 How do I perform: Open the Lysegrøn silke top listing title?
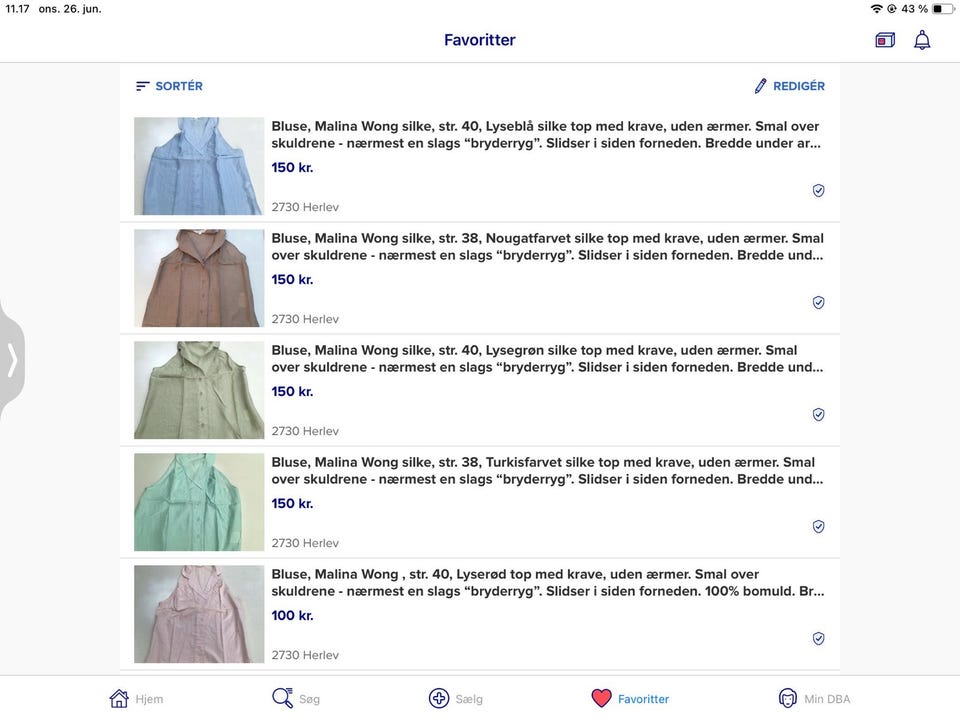tap(546, 359)
